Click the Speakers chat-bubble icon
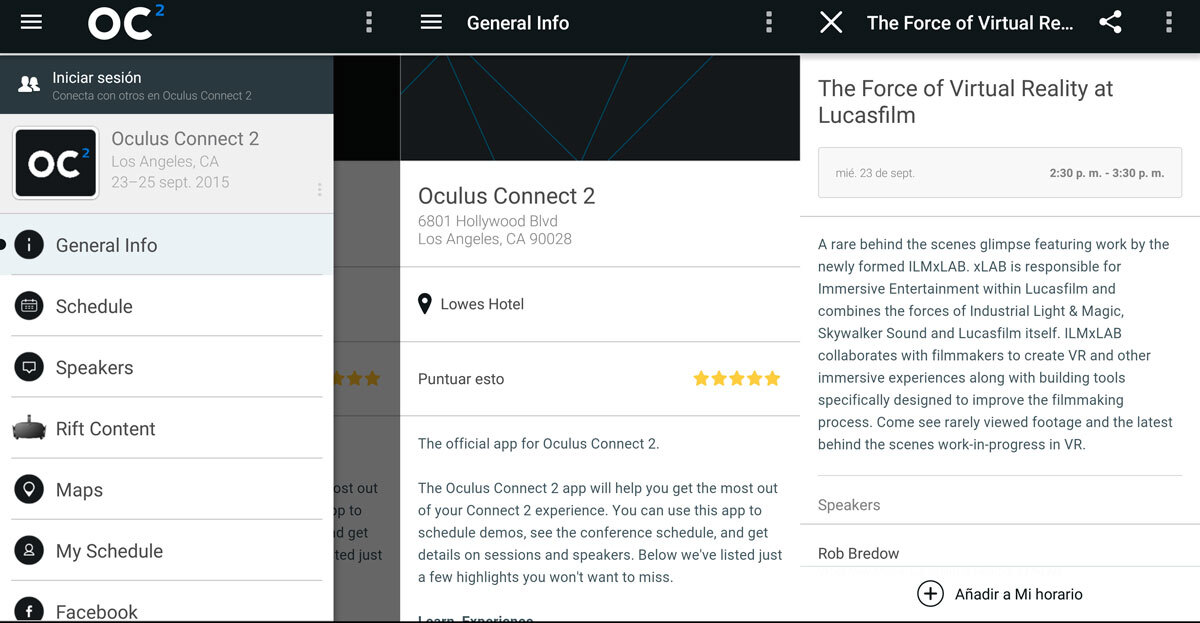The height and width of the screenshot is (623, 1200). [x=29, y=367]
